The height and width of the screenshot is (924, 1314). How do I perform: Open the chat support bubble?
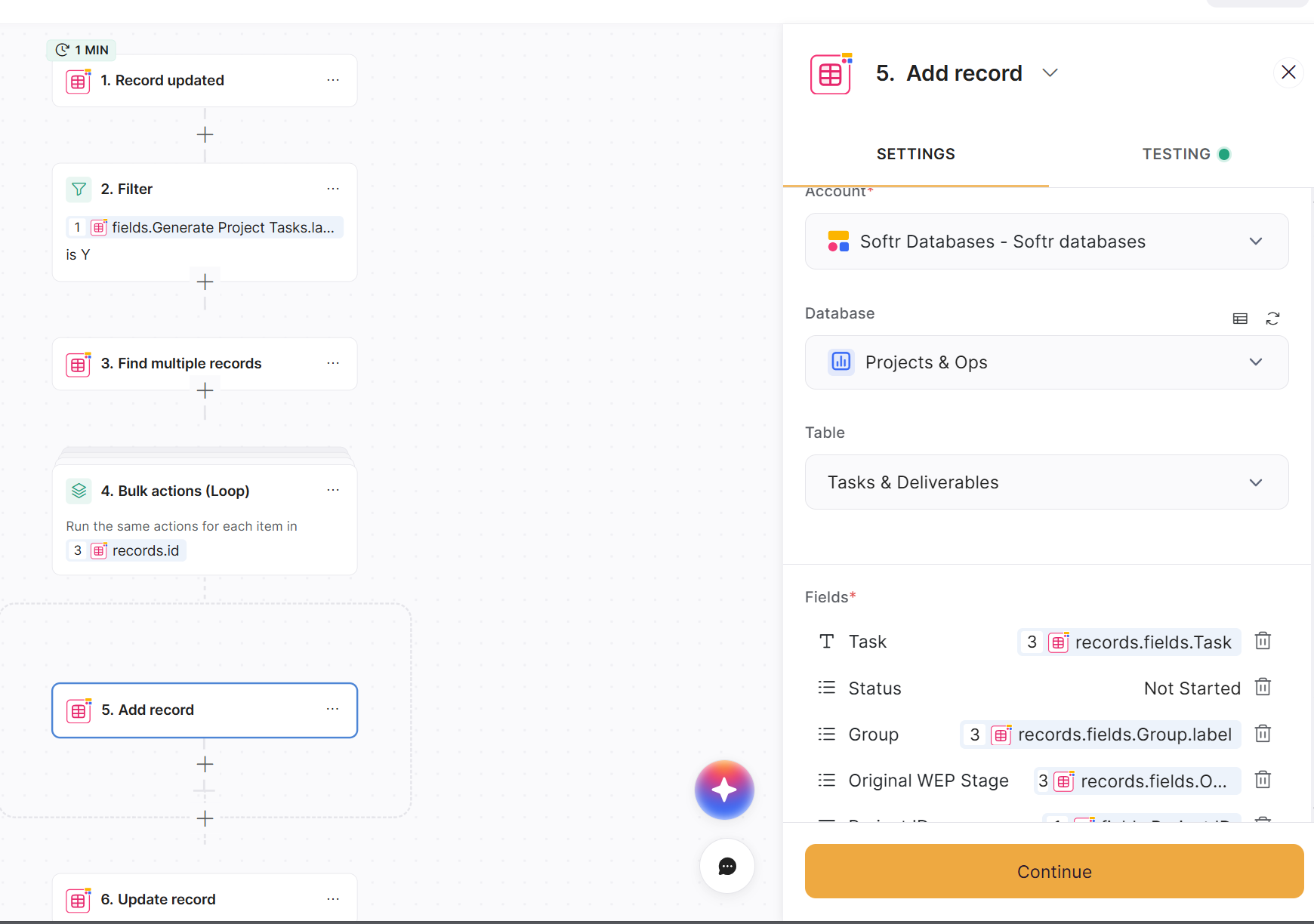(726, 866)
